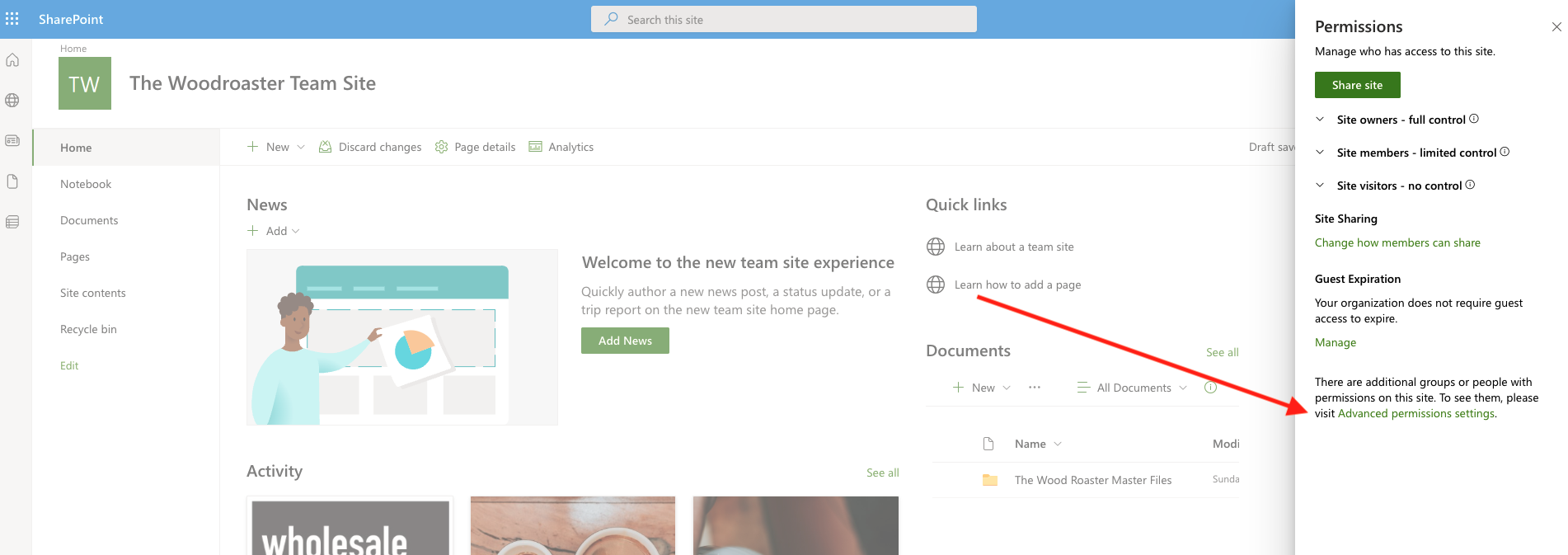
Task: Click See all next to Documents
Action: point(1222,352)
